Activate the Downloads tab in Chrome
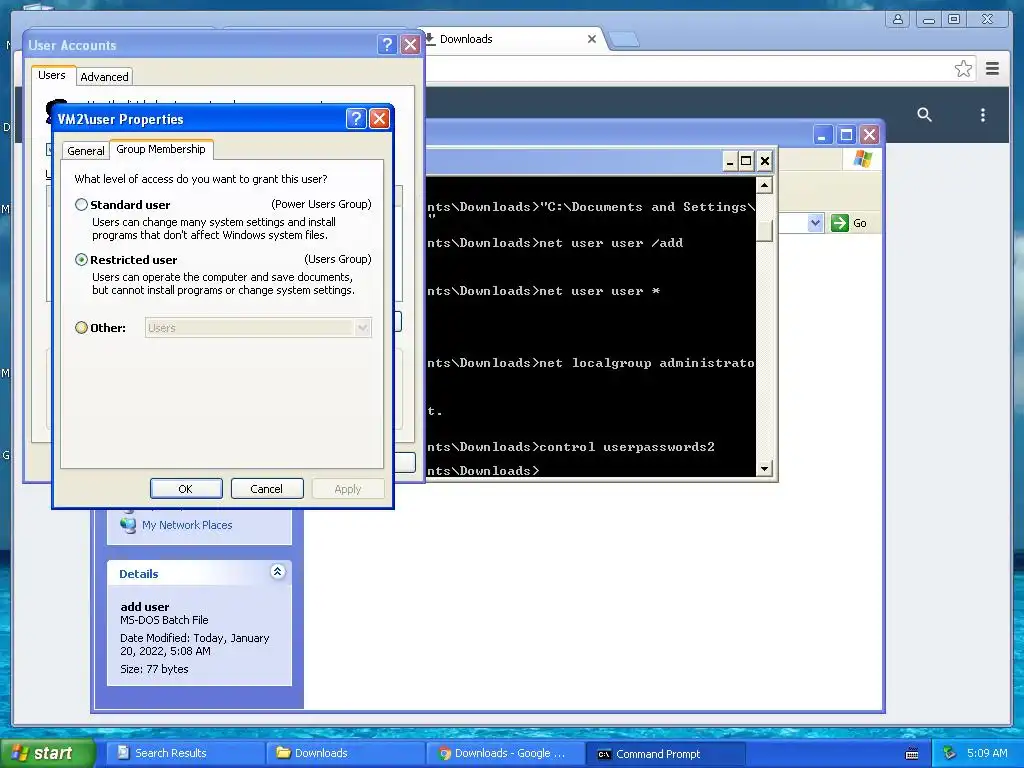 pos(466,39)
